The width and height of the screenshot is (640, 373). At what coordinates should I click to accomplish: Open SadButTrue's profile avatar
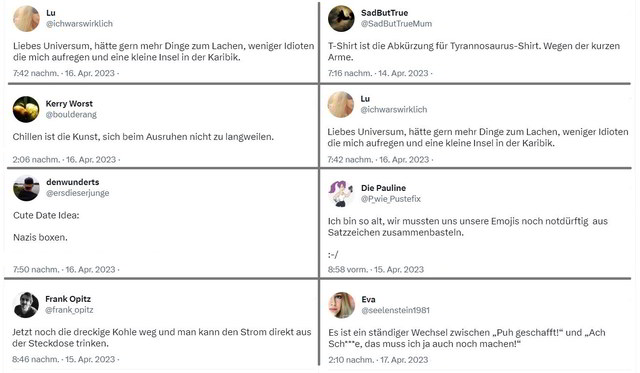tap(341, 18)
